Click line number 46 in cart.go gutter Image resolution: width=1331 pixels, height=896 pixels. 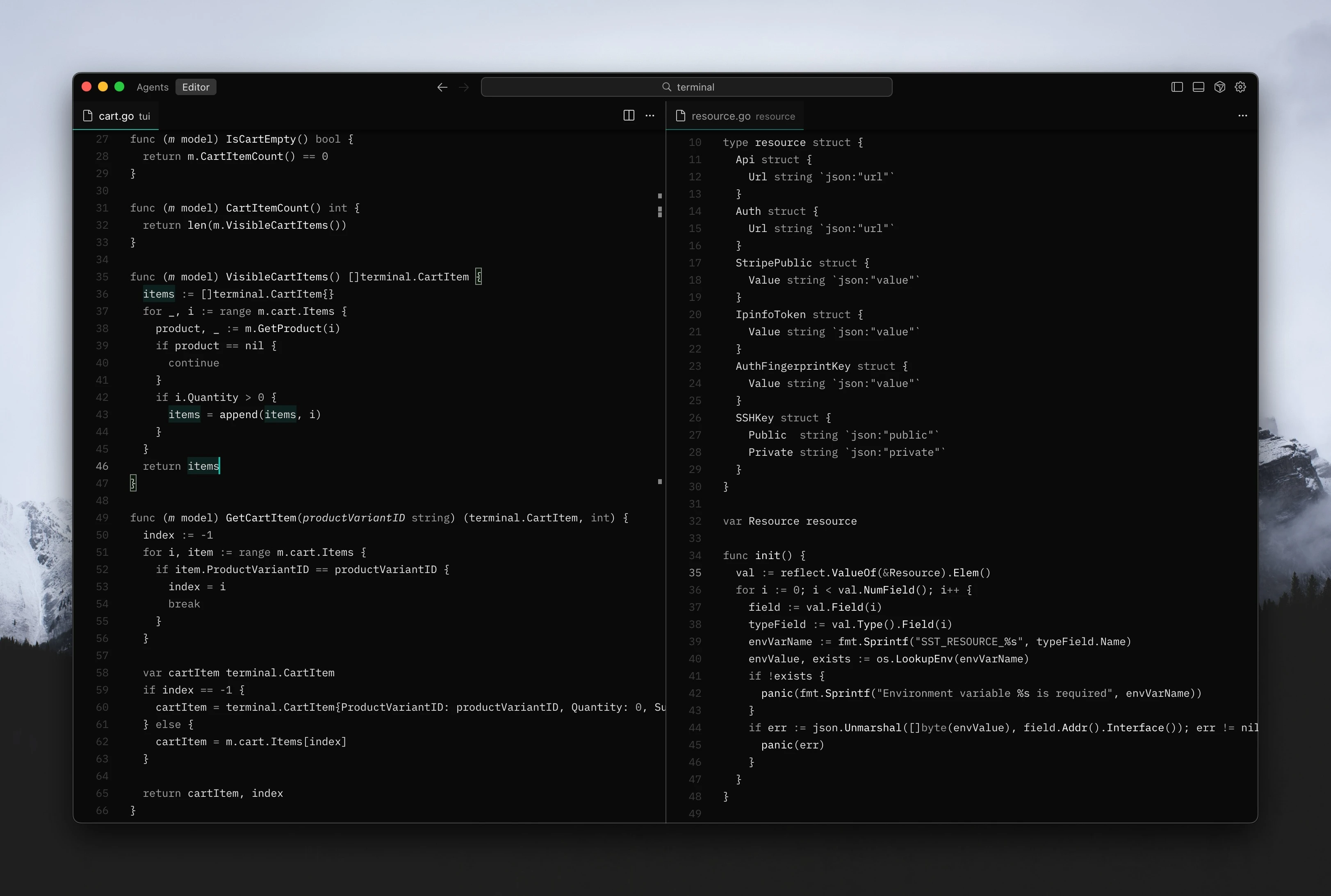pos(102,466)
